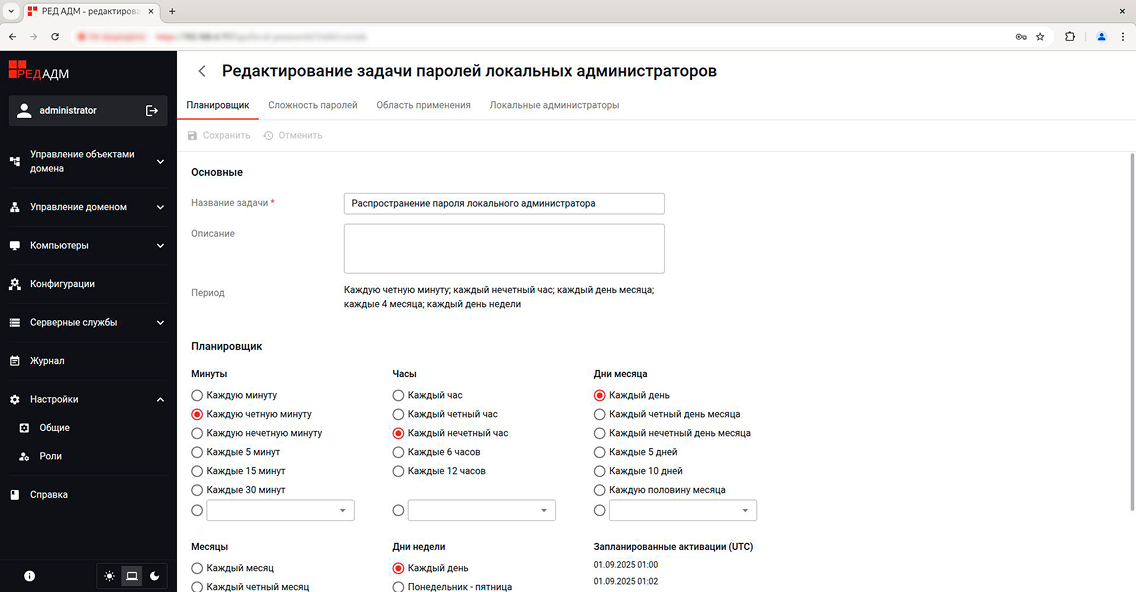Choose Каждые 30 минут option
The width and height of the screenshot is (1136, 592).
pyautogui.click(x=197, y=490)
